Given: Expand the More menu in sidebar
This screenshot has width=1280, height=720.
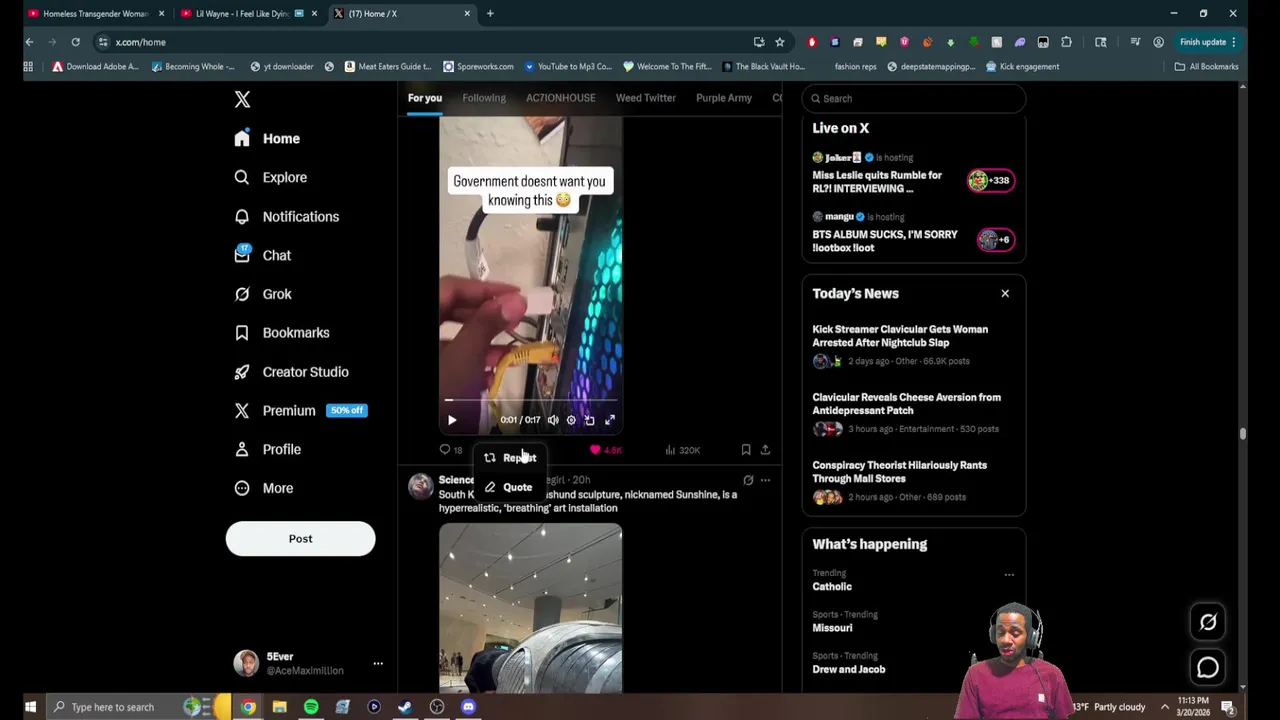Looking at the screenshot, I should (264, 488).
